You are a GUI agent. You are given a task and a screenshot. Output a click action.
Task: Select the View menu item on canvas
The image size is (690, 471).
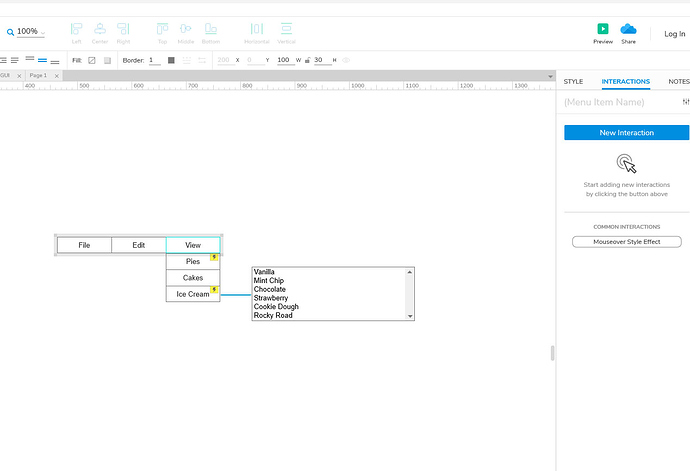(193, 245)
